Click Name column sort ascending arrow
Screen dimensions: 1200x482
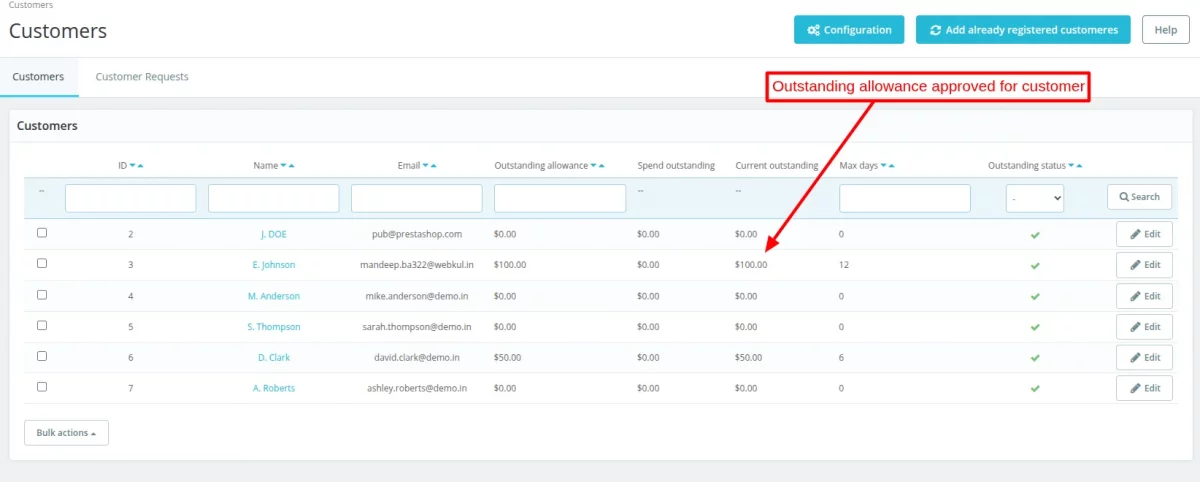coord(291,166)
